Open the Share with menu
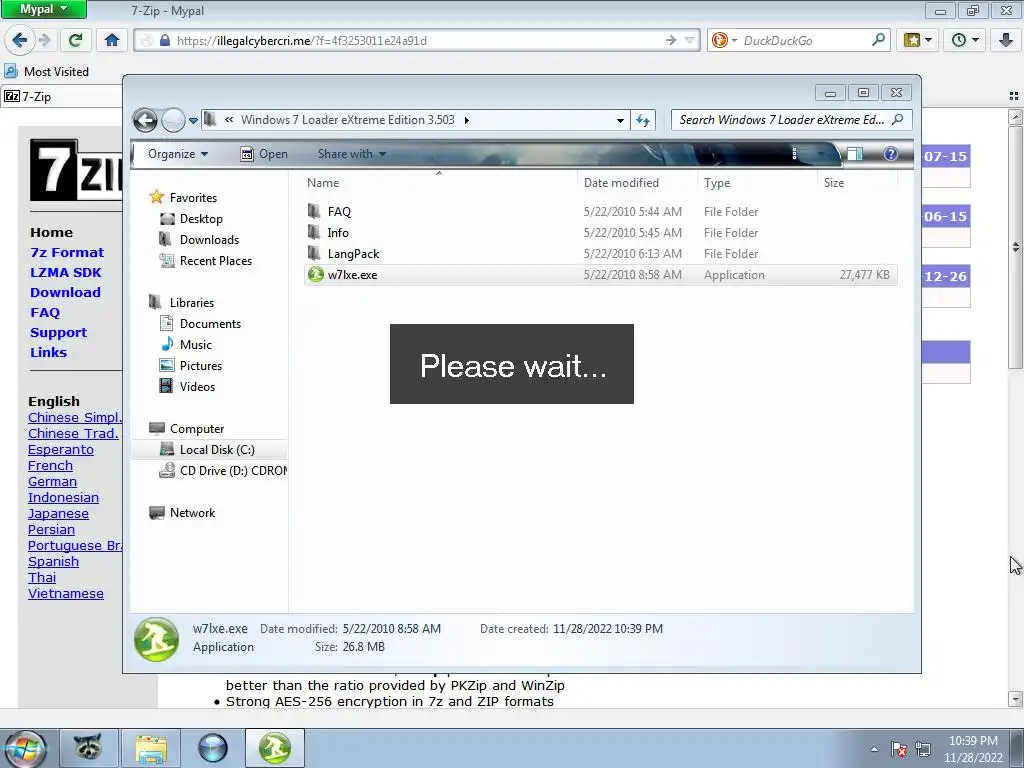Viewport: 1024px width, 768px height. pos(351,154)
